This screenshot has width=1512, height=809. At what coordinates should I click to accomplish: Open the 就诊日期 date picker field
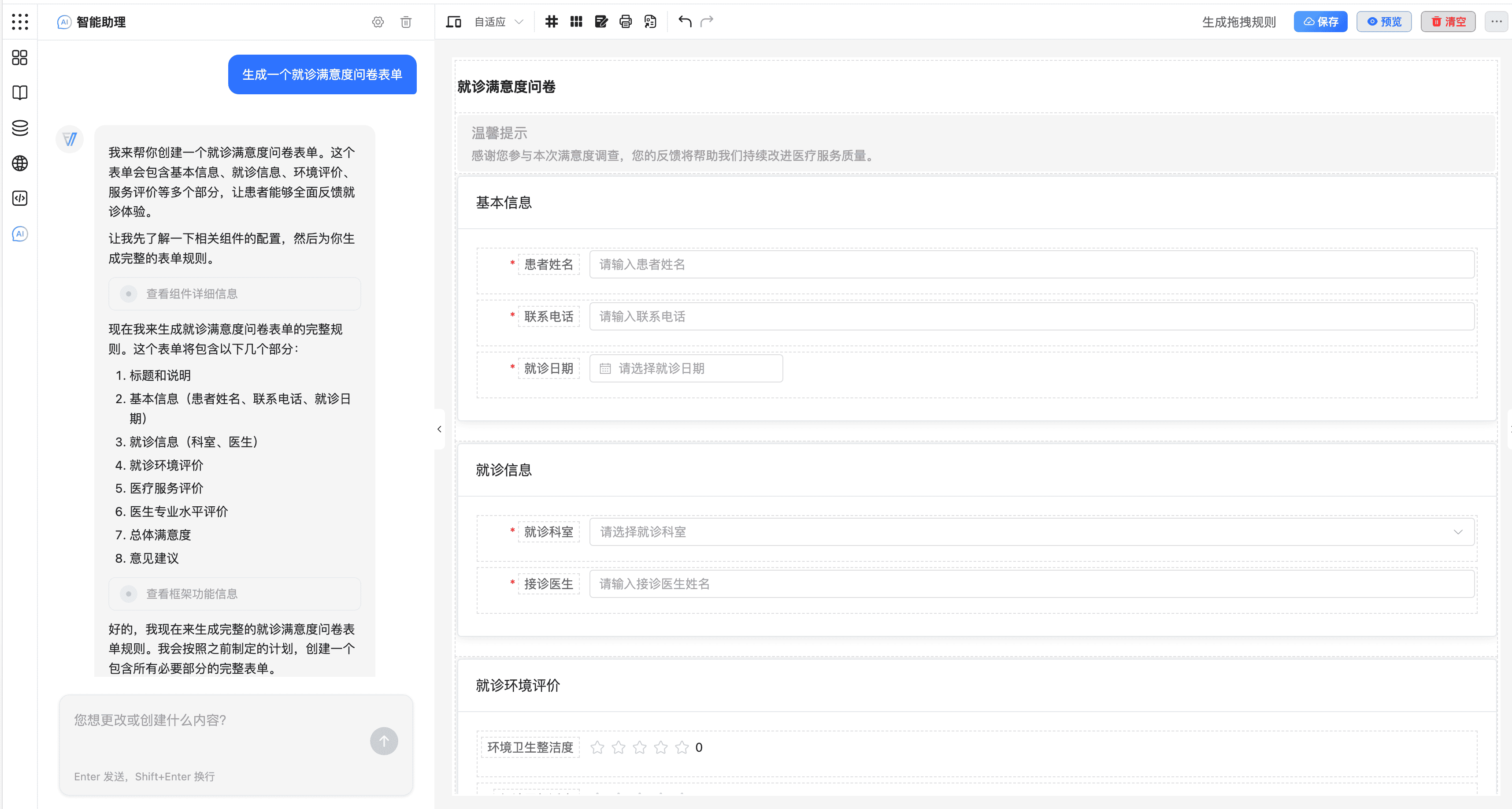point(686,369)
